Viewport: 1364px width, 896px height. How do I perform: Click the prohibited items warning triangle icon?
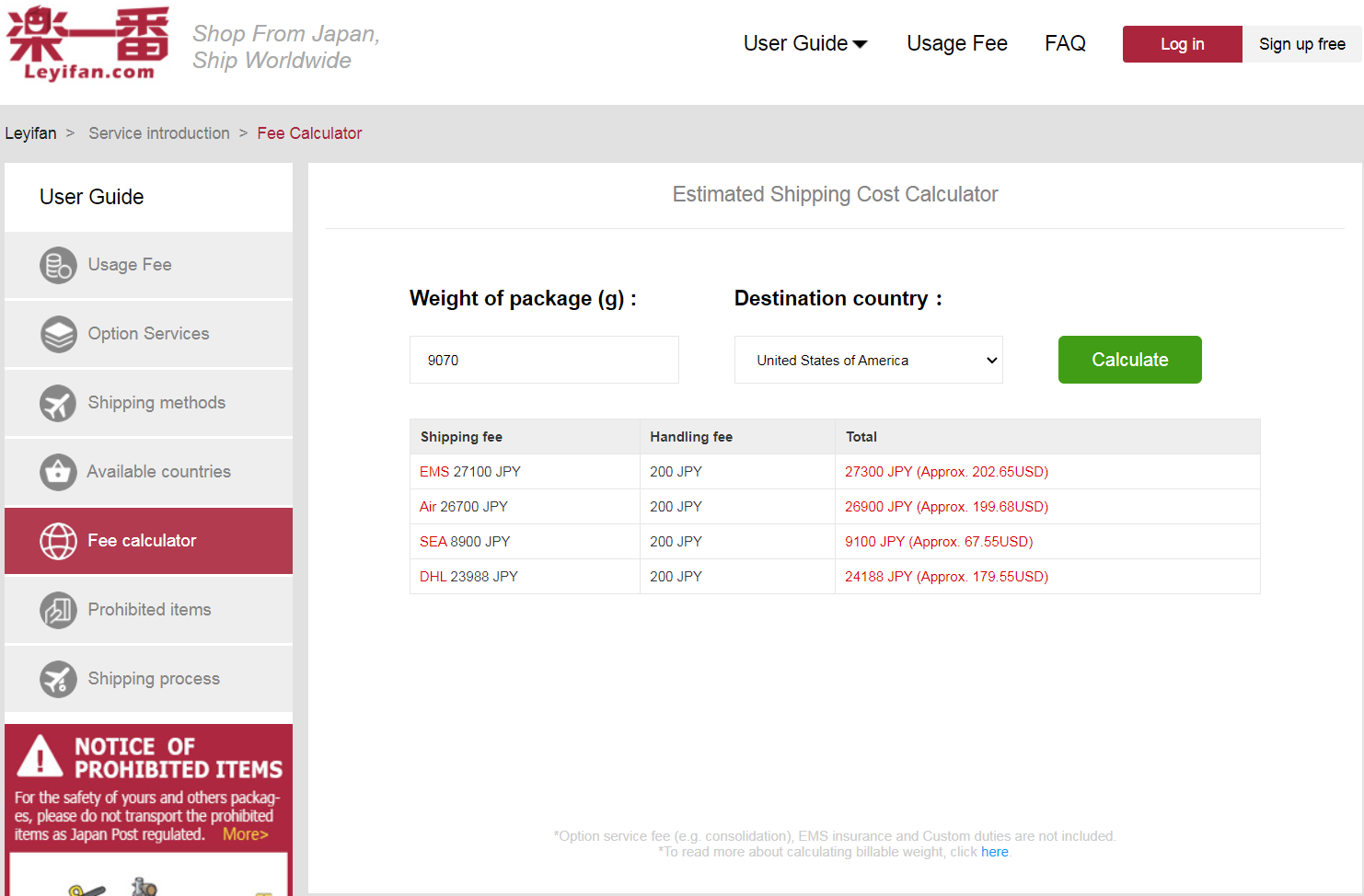(40, 757)
